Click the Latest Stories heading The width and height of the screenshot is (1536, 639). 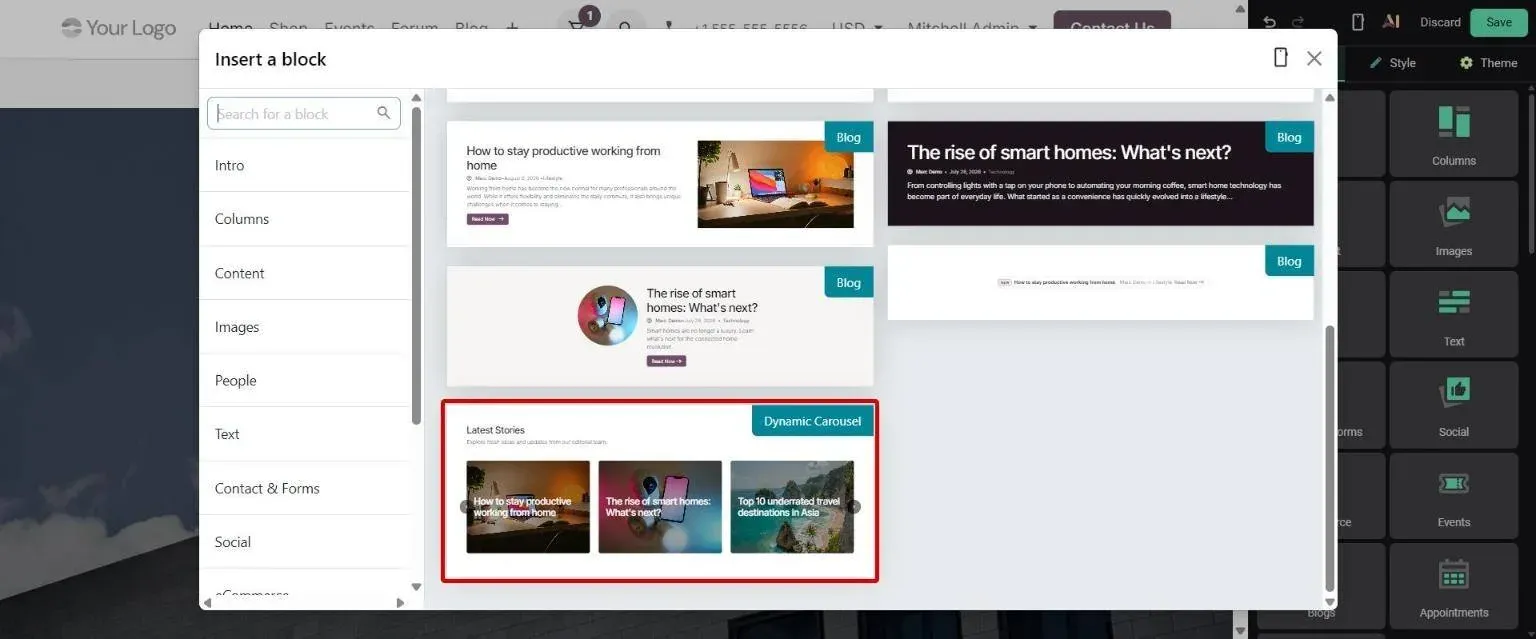pos(495,430)
